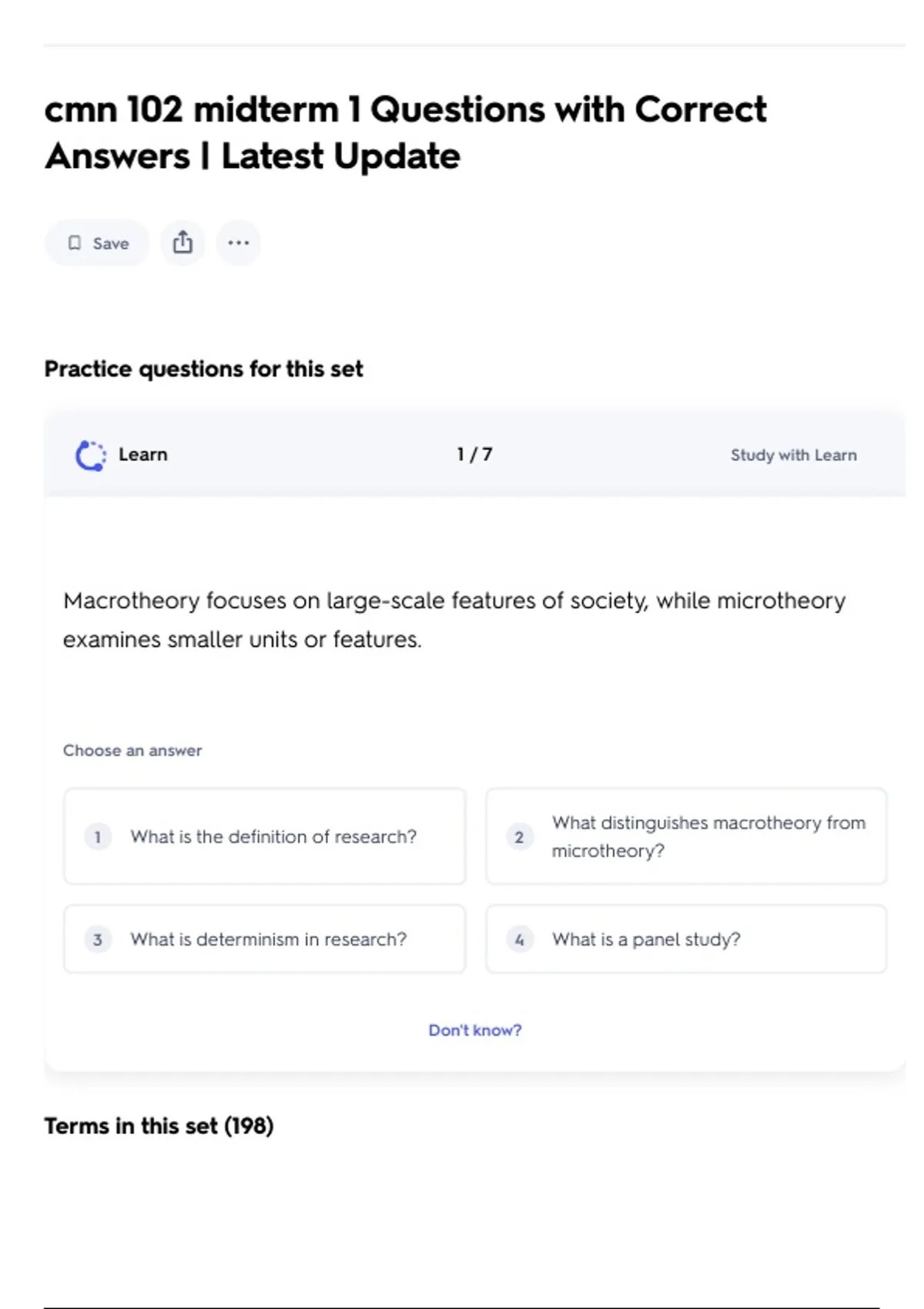The height and width of the screenshot is (1309, 924).
Task: Open the share icon button
Action: click(182, 243)
